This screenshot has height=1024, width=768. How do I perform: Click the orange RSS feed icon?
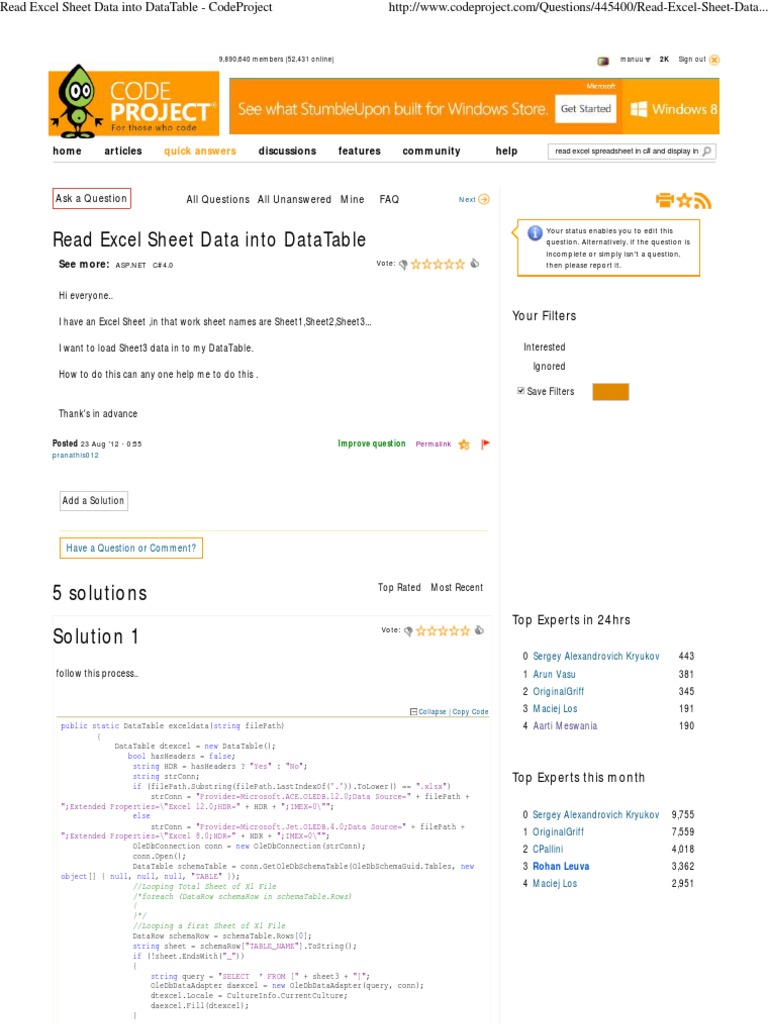pos(703,200)
